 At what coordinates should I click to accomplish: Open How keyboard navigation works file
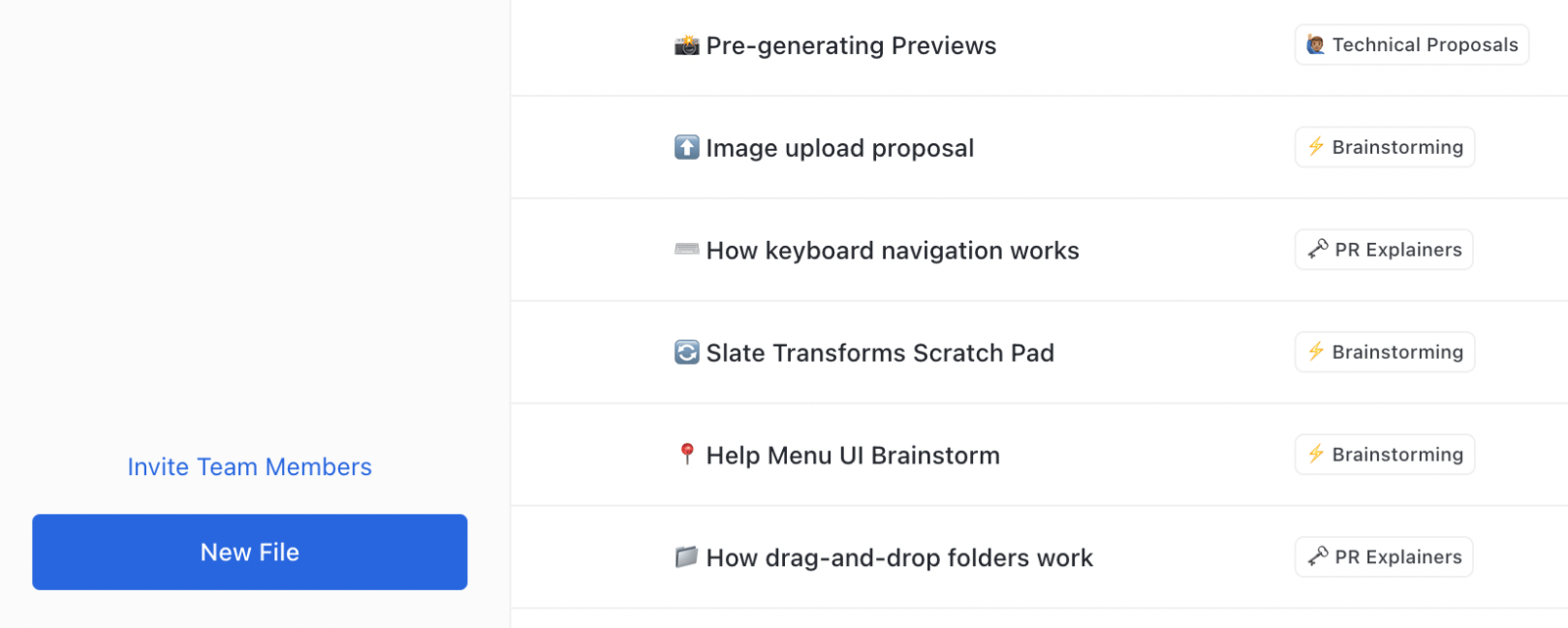(892, 251)
